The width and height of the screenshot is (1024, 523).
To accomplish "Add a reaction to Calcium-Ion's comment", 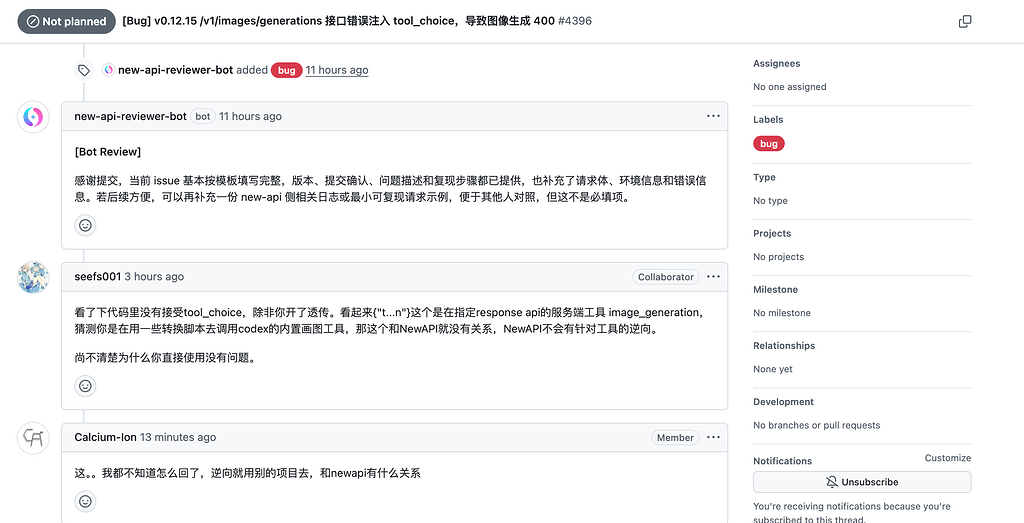I will tap(86, 501).
